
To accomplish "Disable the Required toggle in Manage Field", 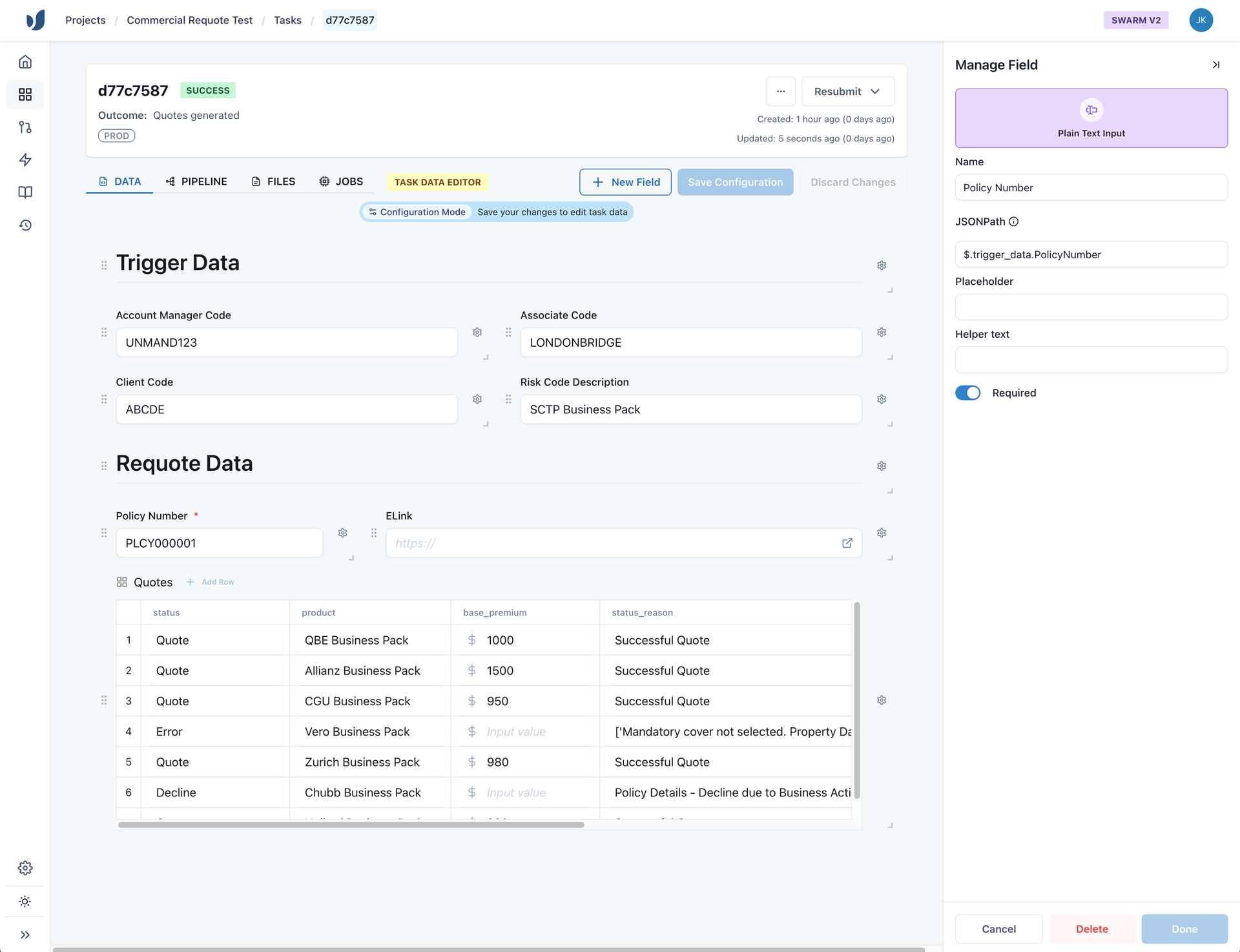I will 967,392.
